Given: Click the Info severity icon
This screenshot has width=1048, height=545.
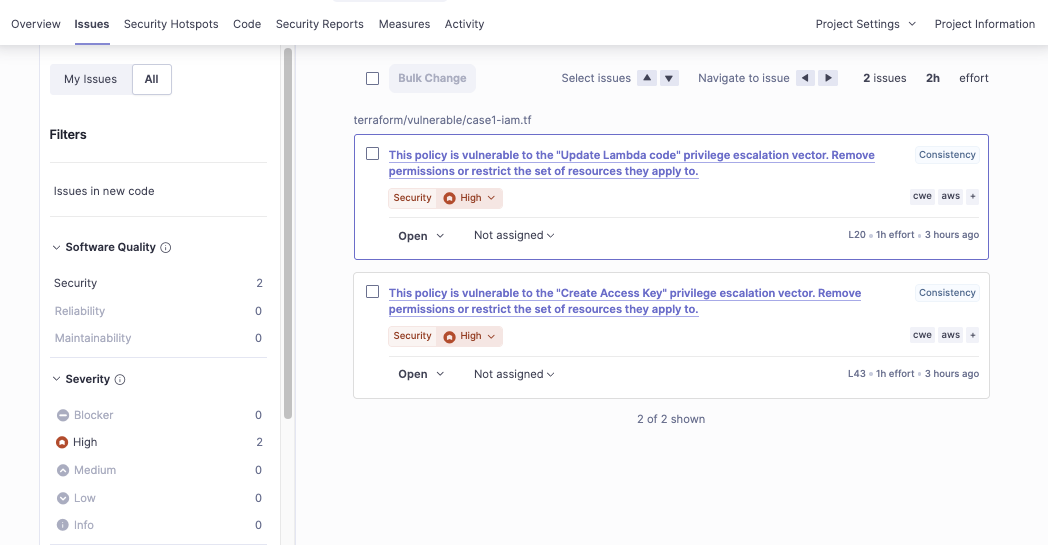Looking at the screenshot, I should pyautogui.click(x=63, y=525).
